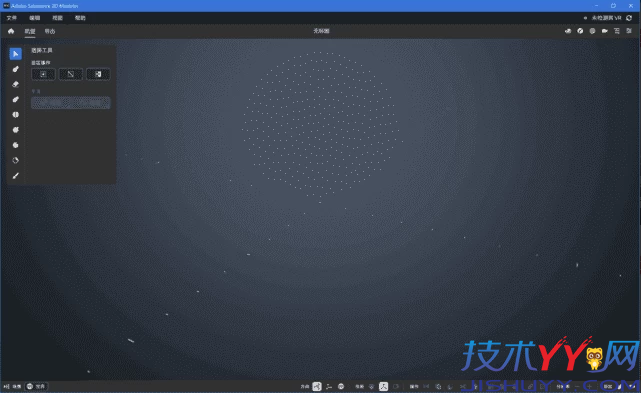Choose the first selection mode button

tap(43, 74)
